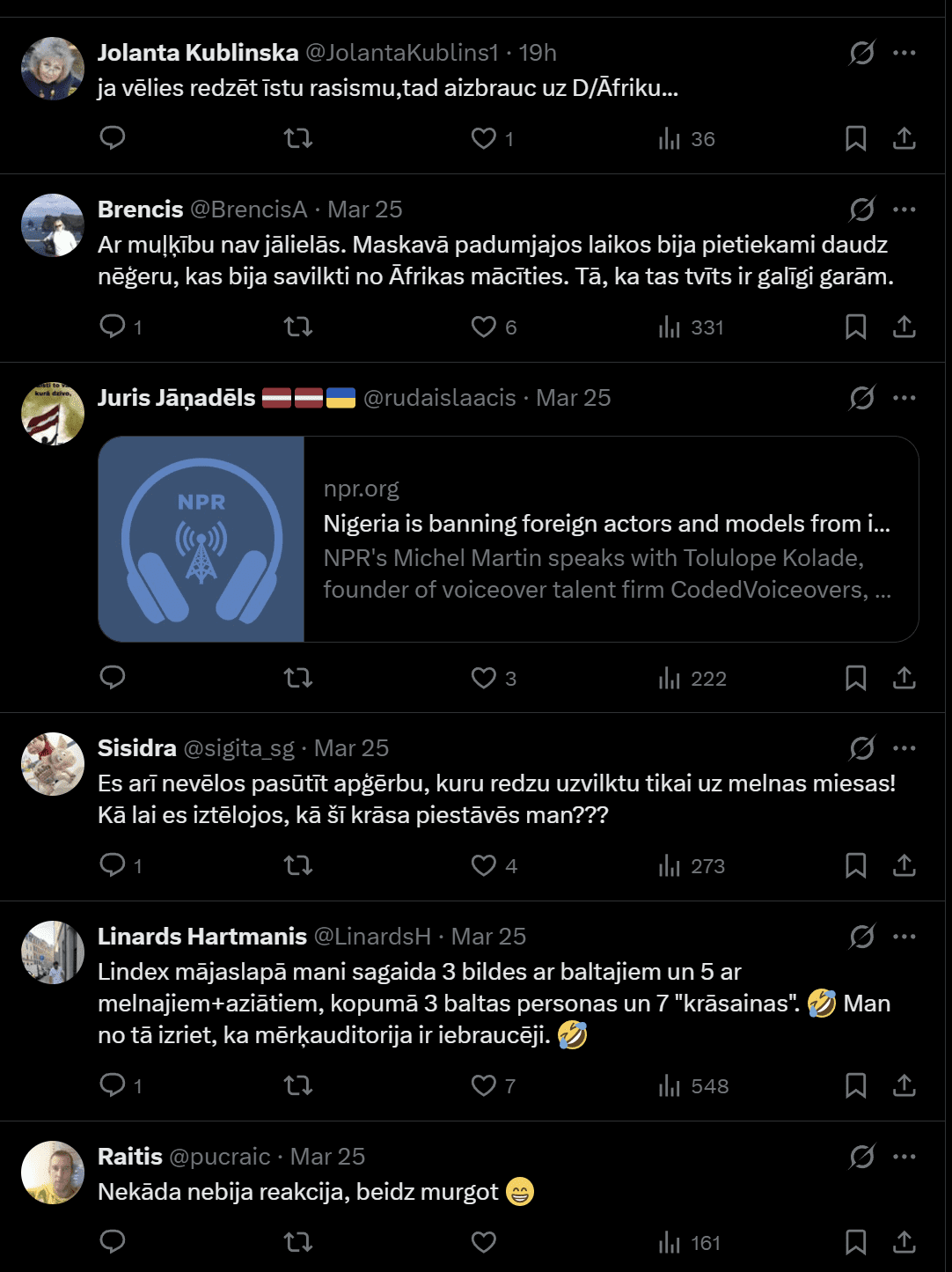This screenshot has height=1272, width=952.
Task: Click Linards Hartmanis's profile avatar
Action: tap(53, 952)
